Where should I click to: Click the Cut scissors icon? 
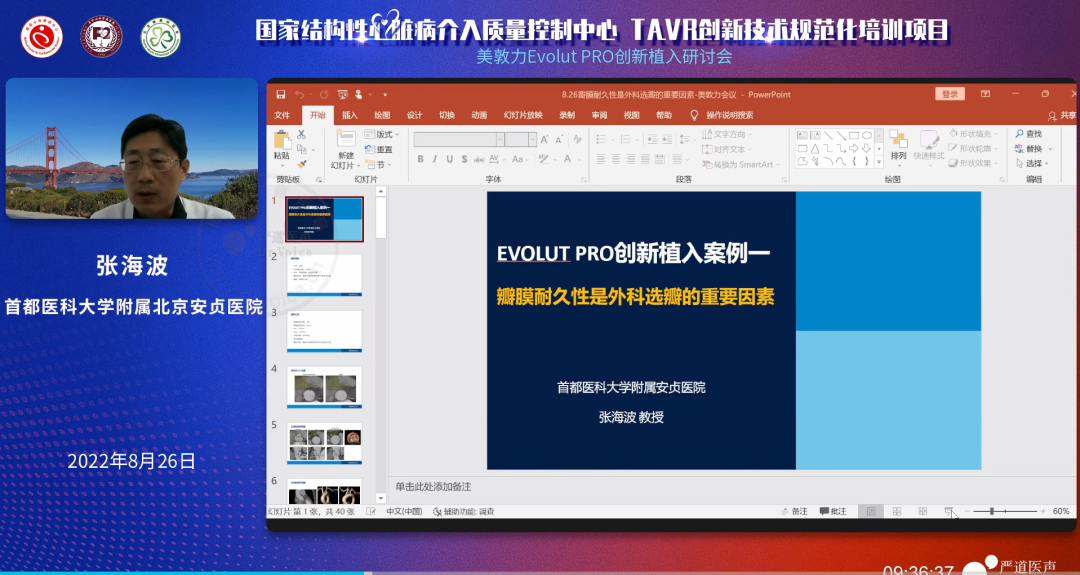coord(302,134)
